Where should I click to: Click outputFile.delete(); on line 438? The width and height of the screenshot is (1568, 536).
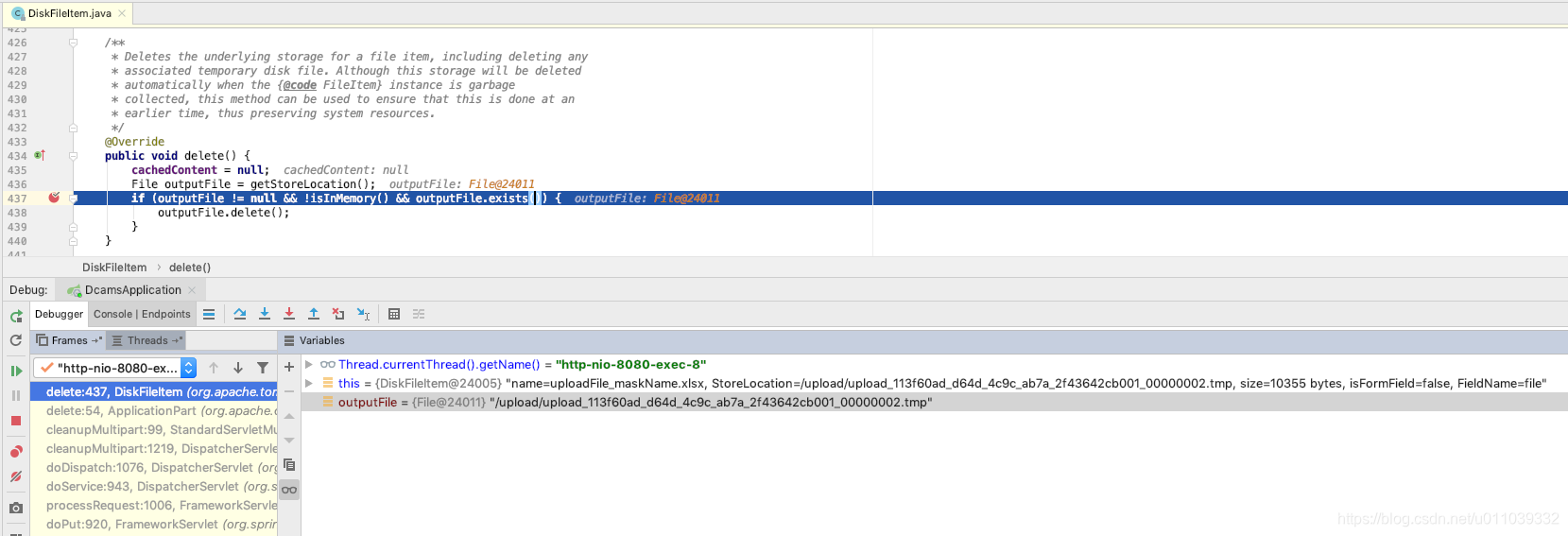click(x=223, y=213)
